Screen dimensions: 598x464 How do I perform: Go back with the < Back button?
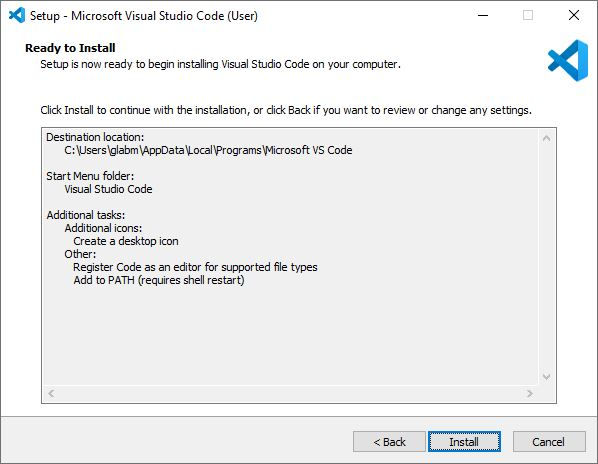[x=389, y=442]
